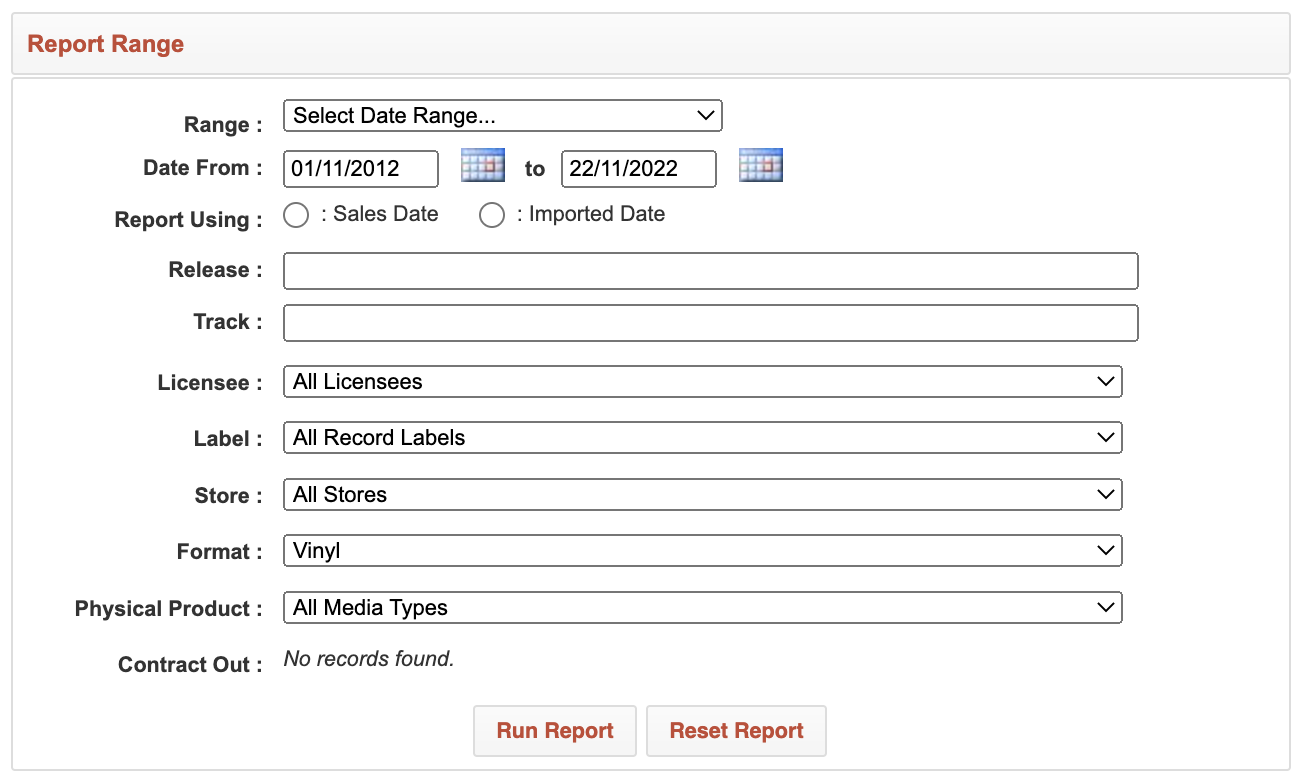Expand the All Record Labels dropdown
The image size is (1302, 782).
(x=703, y=438)
